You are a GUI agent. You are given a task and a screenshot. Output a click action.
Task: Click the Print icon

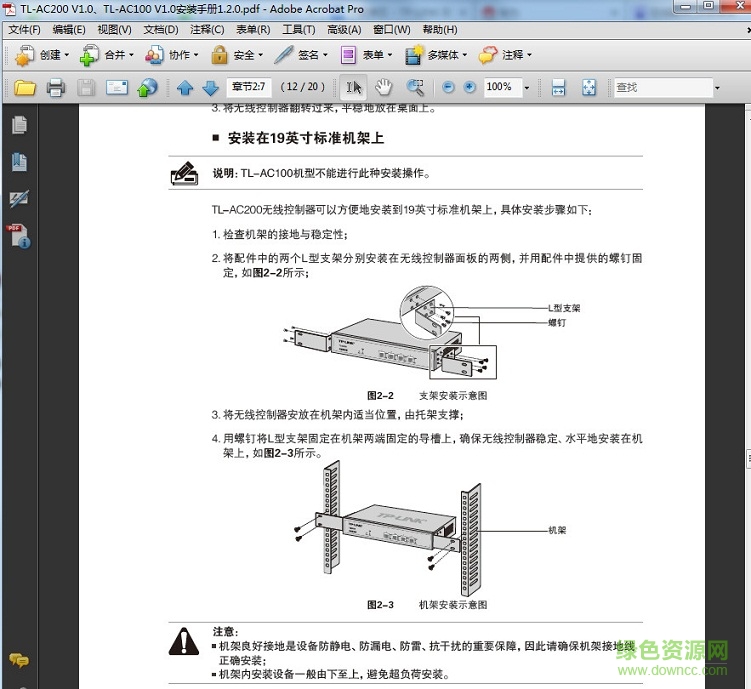pyautogui.click(x=56, y=88)
